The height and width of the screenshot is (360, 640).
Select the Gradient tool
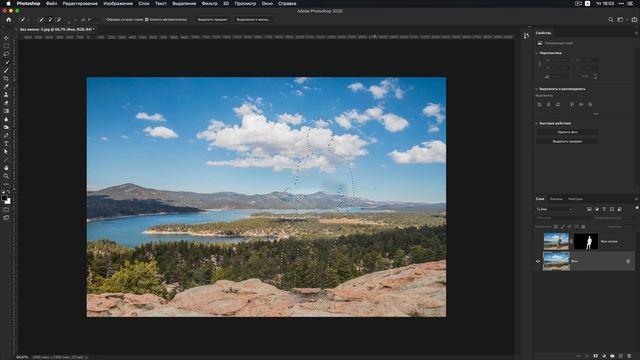6,111
